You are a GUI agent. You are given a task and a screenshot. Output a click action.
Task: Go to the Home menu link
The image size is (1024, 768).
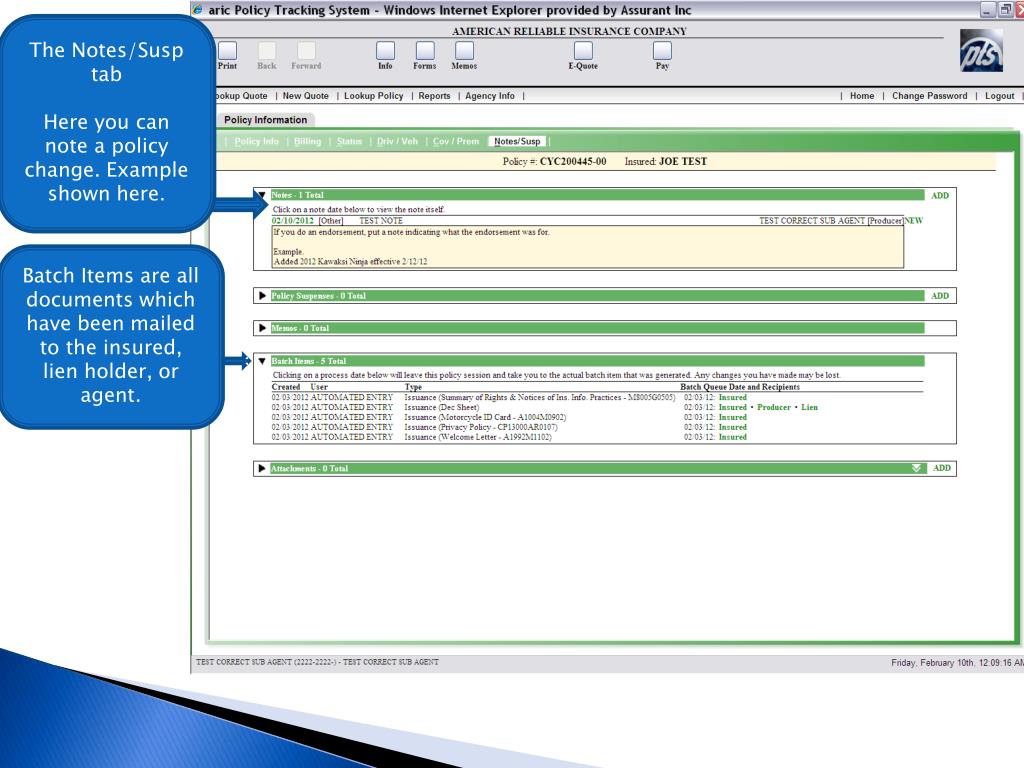(x=862, y=96)
